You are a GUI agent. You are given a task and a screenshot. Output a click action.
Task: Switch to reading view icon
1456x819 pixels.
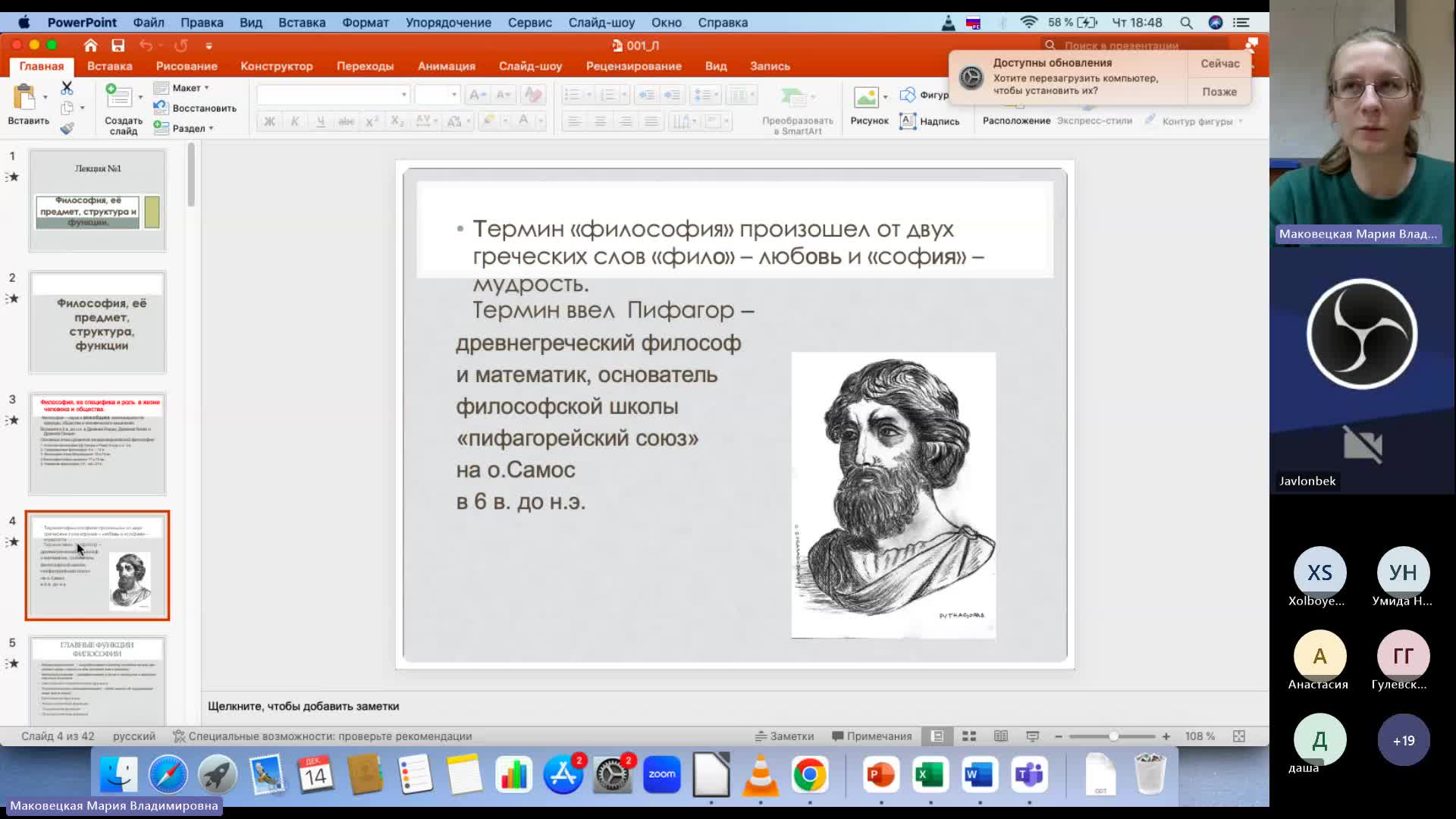click(x=1001, y=736)
